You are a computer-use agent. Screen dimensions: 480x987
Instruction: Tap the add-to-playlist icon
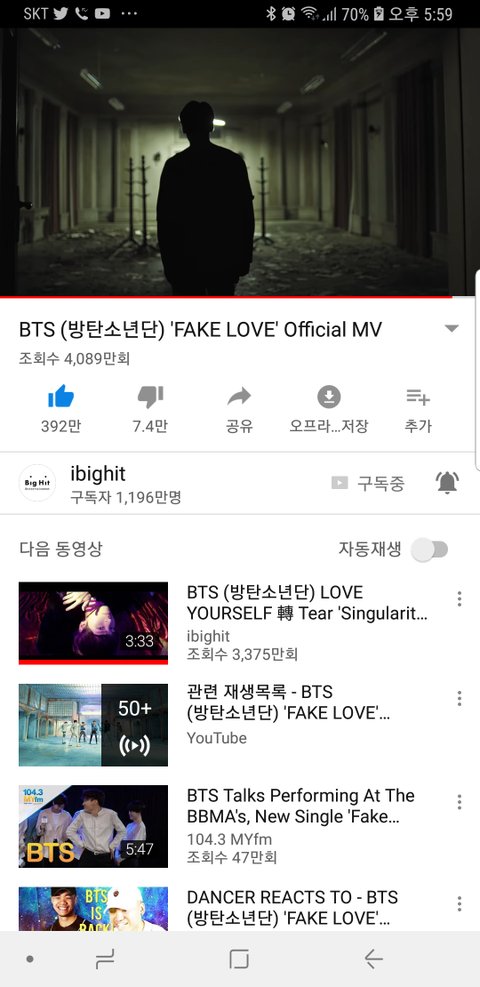click(x=418, y=397)
